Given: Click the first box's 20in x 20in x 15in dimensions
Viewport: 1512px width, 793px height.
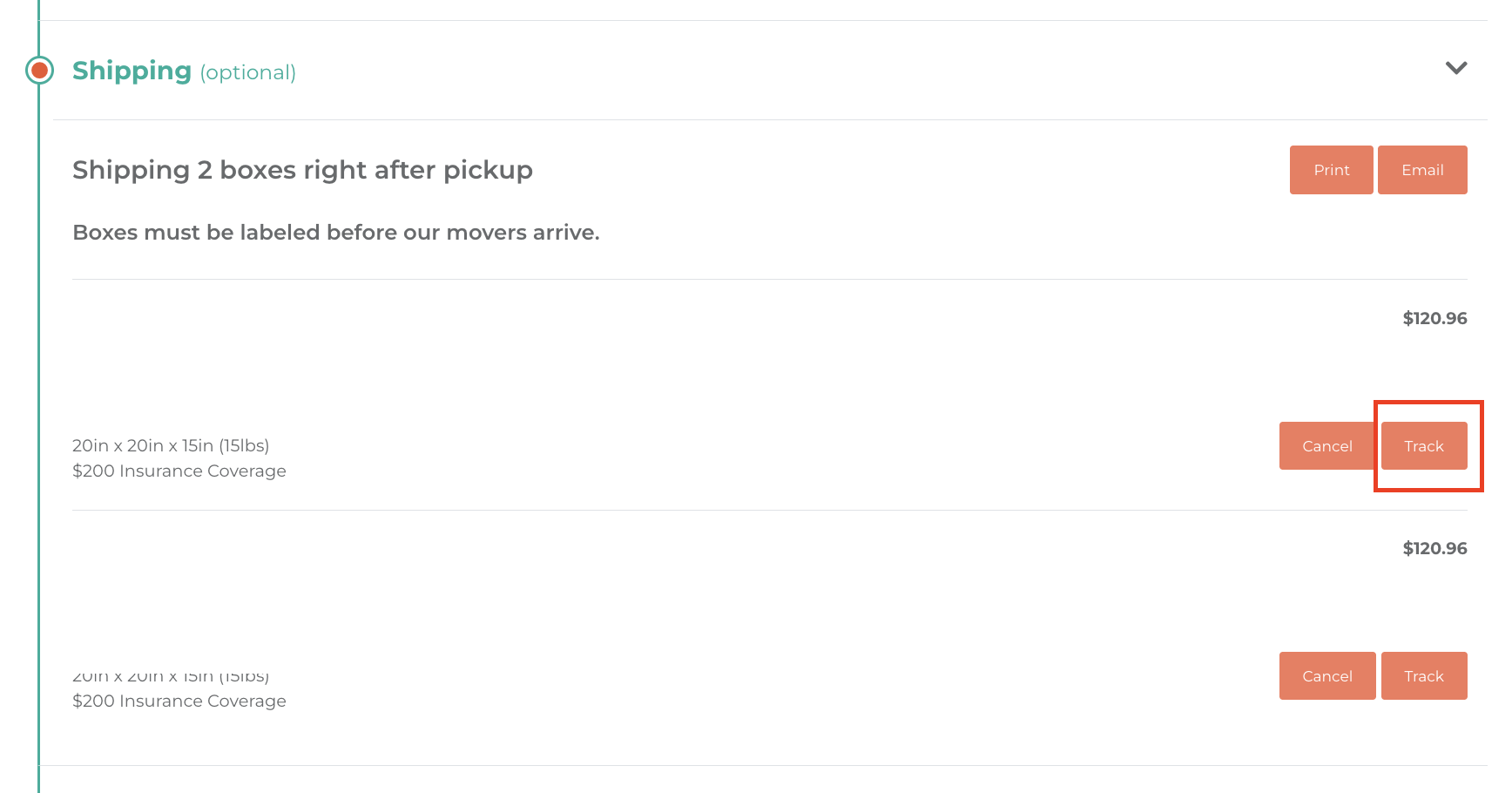Looking at the screenshot, I should coord(171,445).
